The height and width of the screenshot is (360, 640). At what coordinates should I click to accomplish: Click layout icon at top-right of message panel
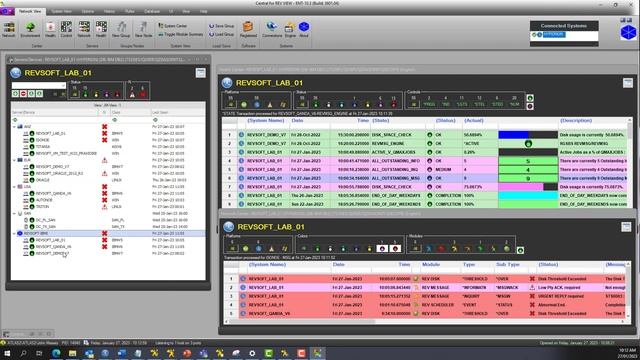tap(626, 227)
